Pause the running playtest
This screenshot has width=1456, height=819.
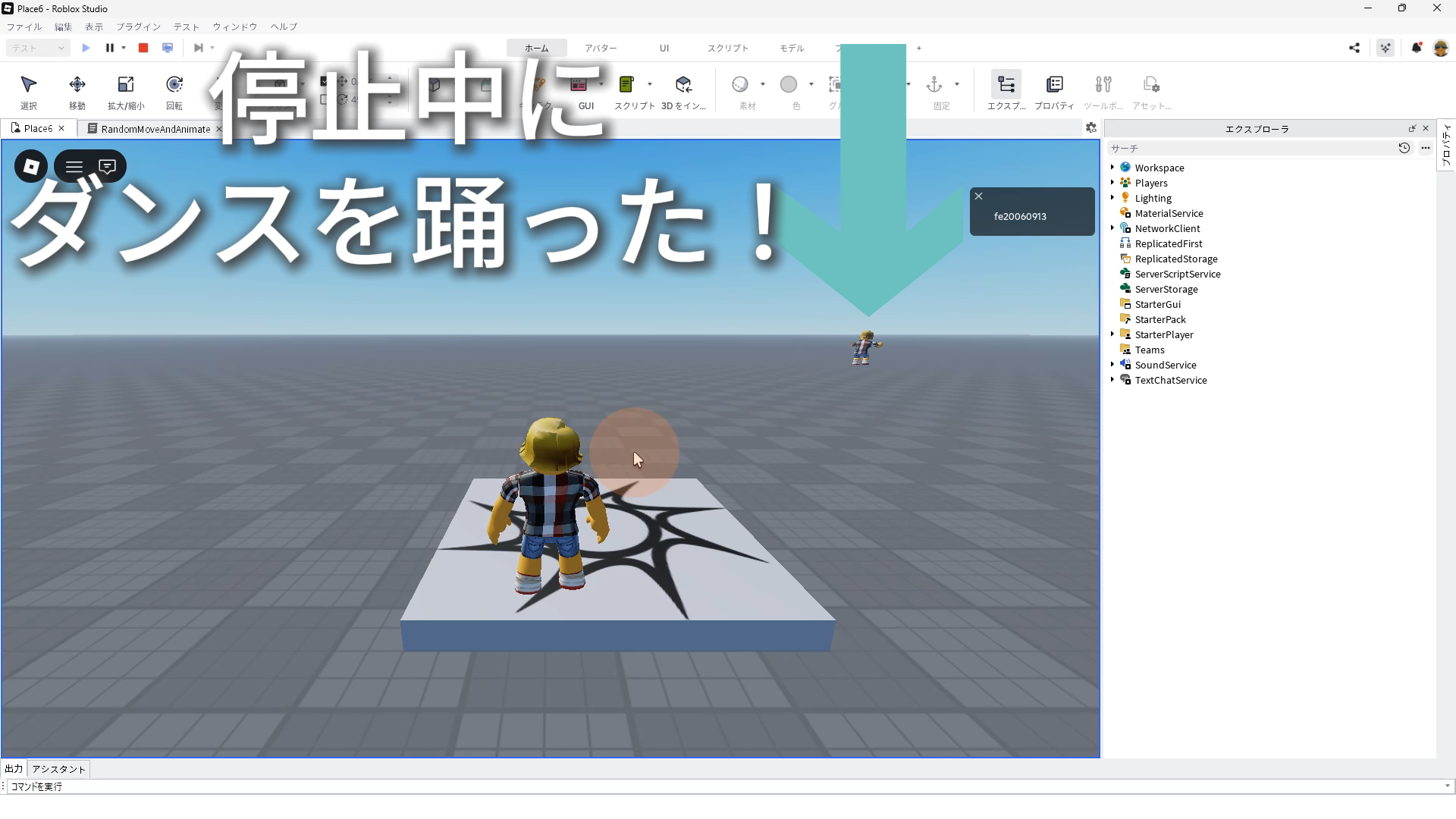pos(109,48)
